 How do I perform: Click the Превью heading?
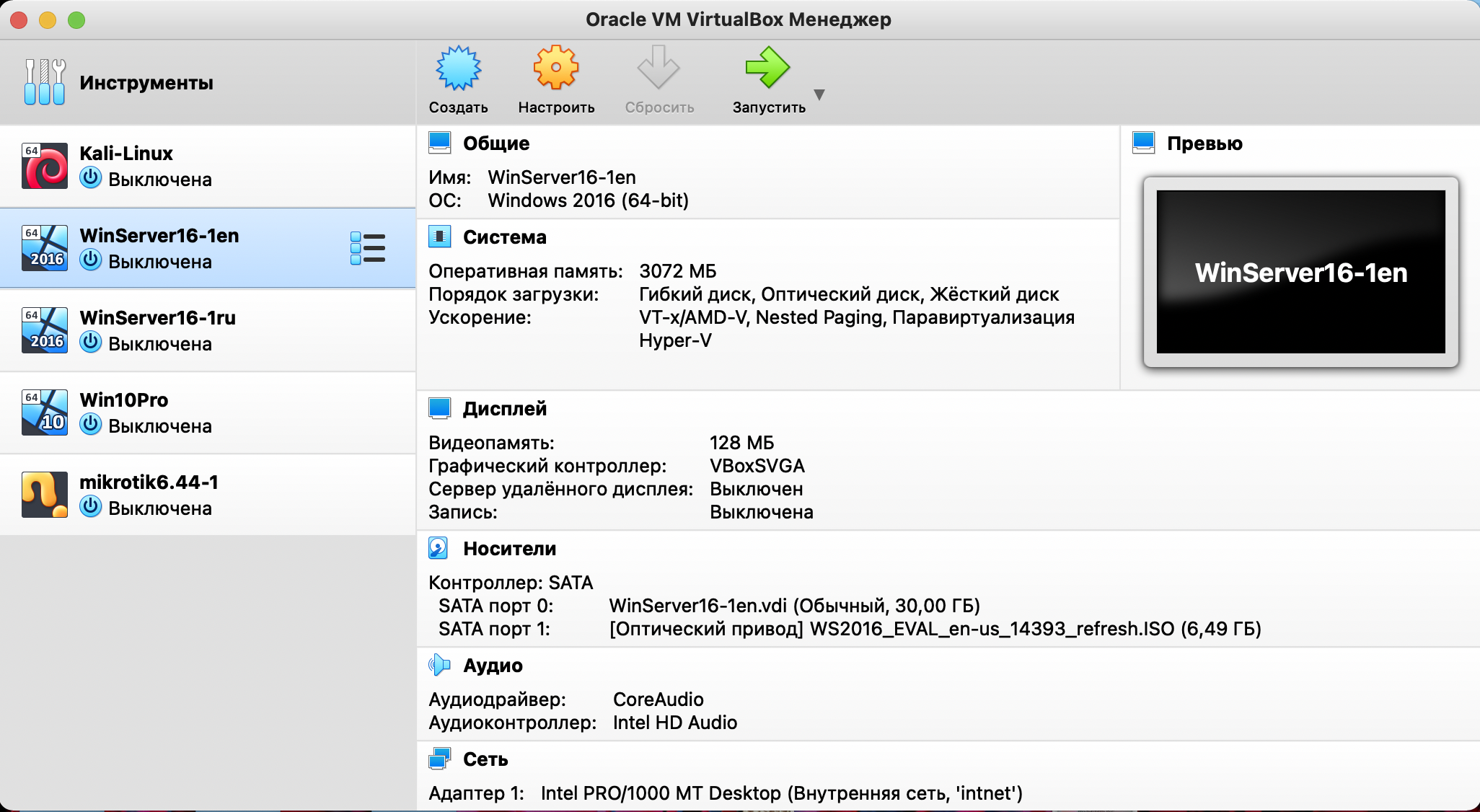click(1204, 144)
